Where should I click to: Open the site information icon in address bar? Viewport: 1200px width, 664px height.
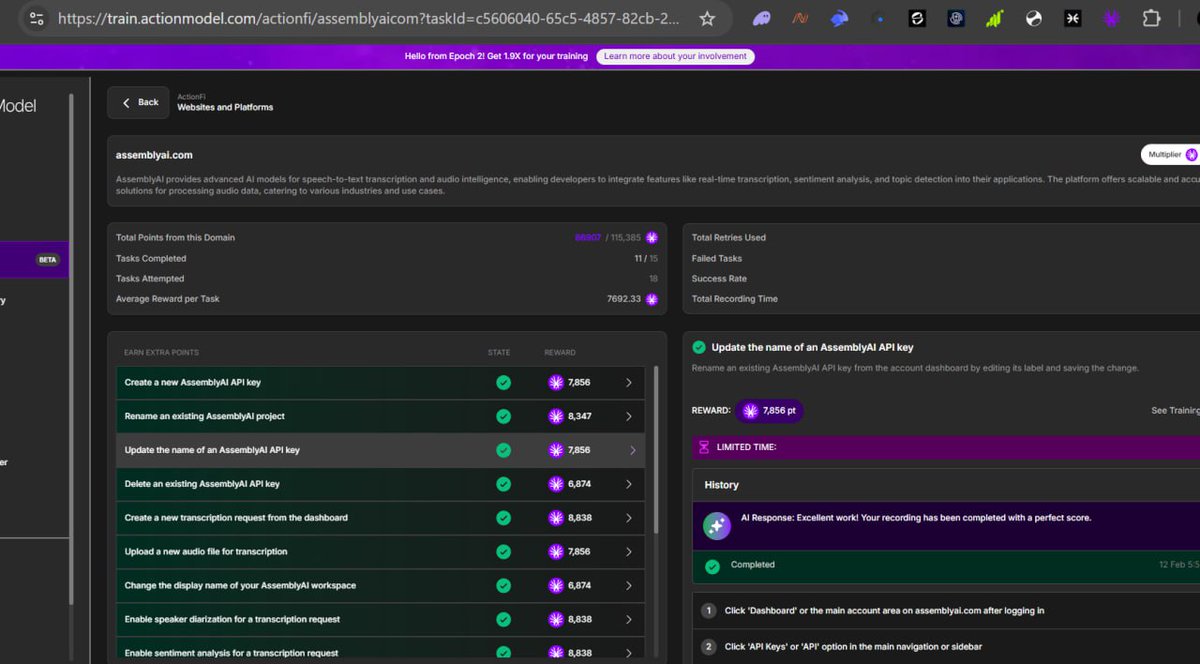click(36, 18)
